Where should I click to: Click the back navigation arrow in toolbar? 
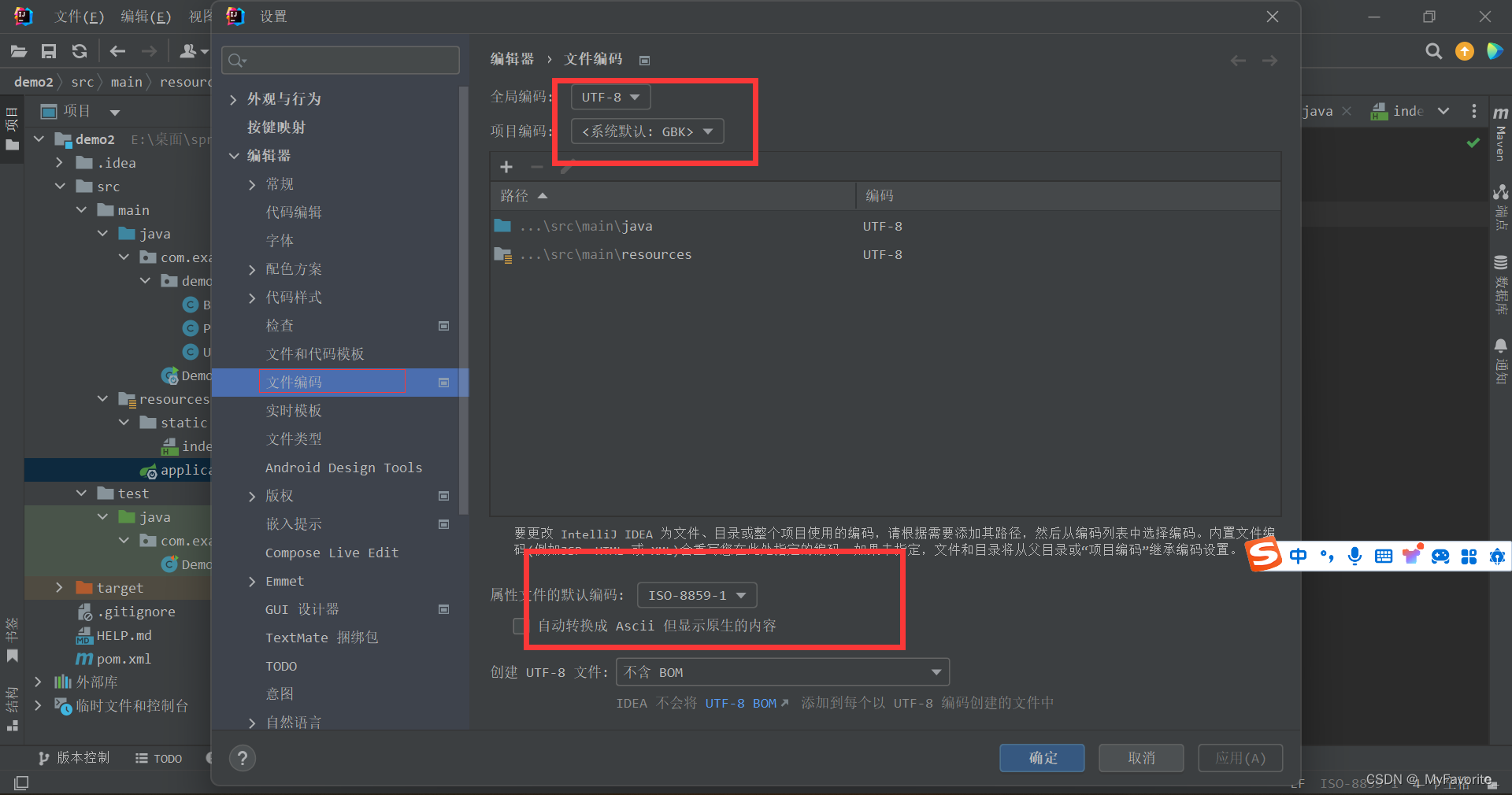117,51
